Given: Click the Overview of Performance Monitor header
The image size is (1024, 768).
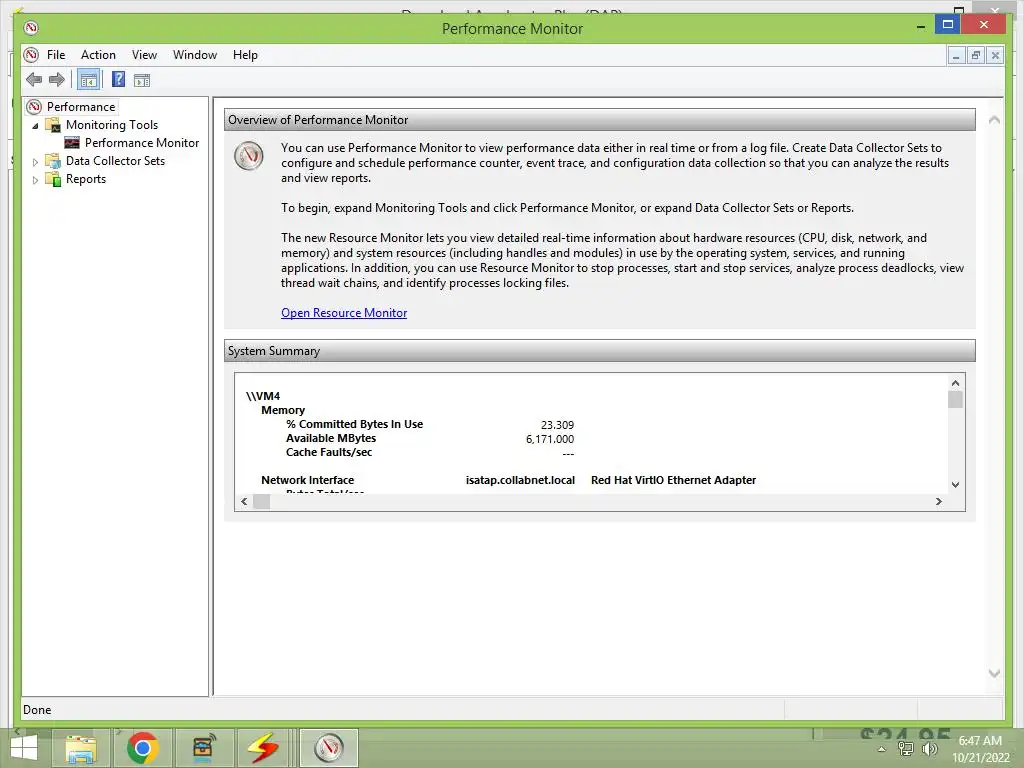Looking at the screenshot, I should [x=600, y=120].
